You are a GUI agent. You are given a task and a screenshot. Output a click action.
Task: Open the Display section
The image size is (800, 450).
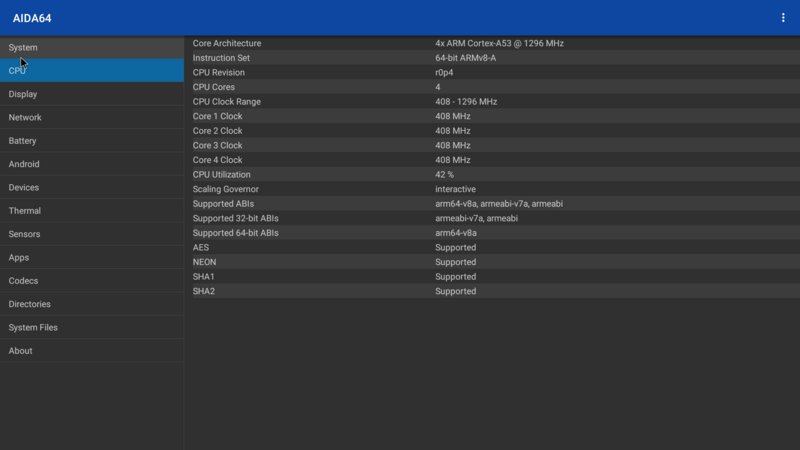coord(92,94)
